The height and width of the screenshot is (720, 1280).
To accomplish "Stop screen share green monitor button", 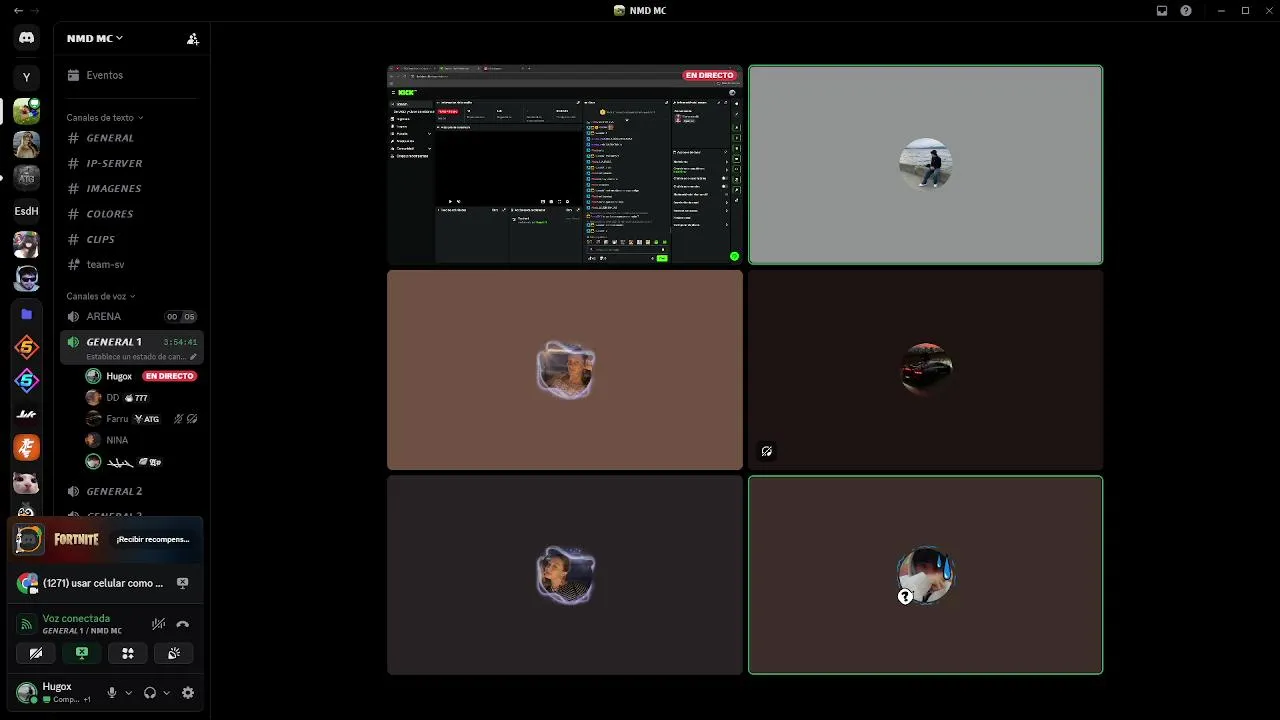I will [82, 653].
